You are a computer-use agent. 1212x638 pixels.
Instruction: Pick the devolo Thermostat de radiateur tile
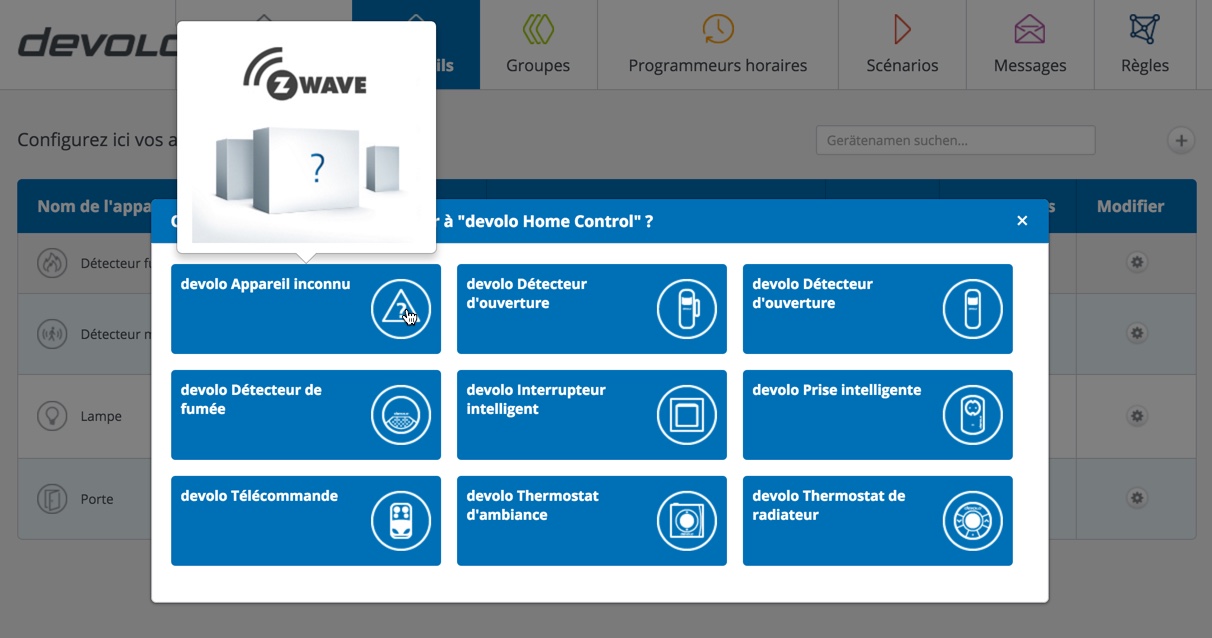(x=877, y=520)
